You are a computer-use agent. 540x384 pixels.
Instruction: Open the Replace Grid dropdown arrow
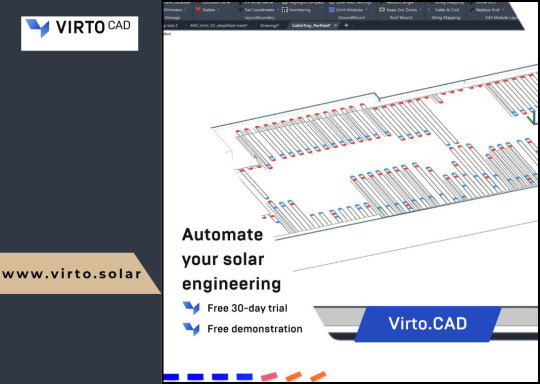tap(503, 10)
